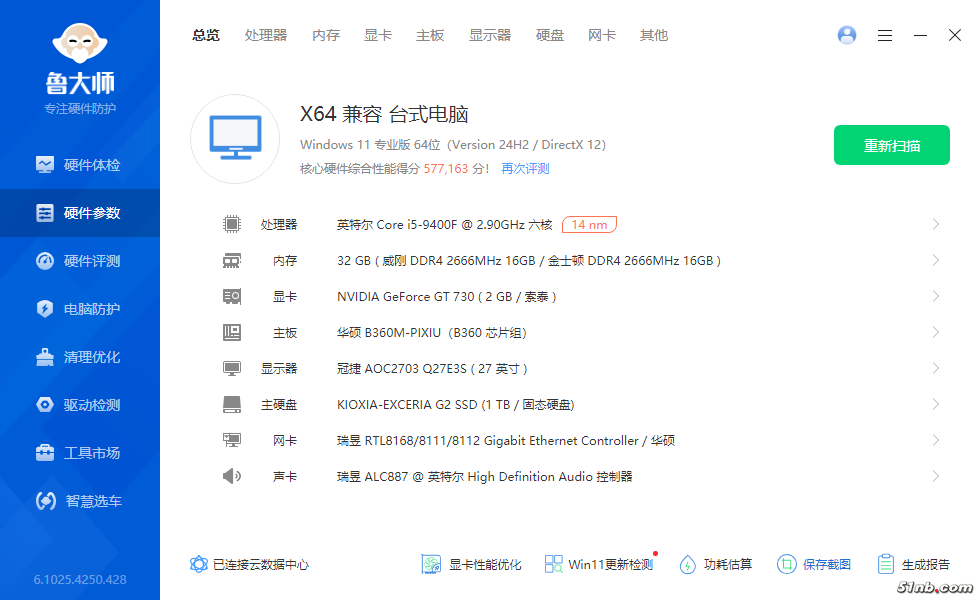Image resolution: width=980 pixels, height=600 pixels.
Task: Click the display monitor row icon
Action: (232, 369)
